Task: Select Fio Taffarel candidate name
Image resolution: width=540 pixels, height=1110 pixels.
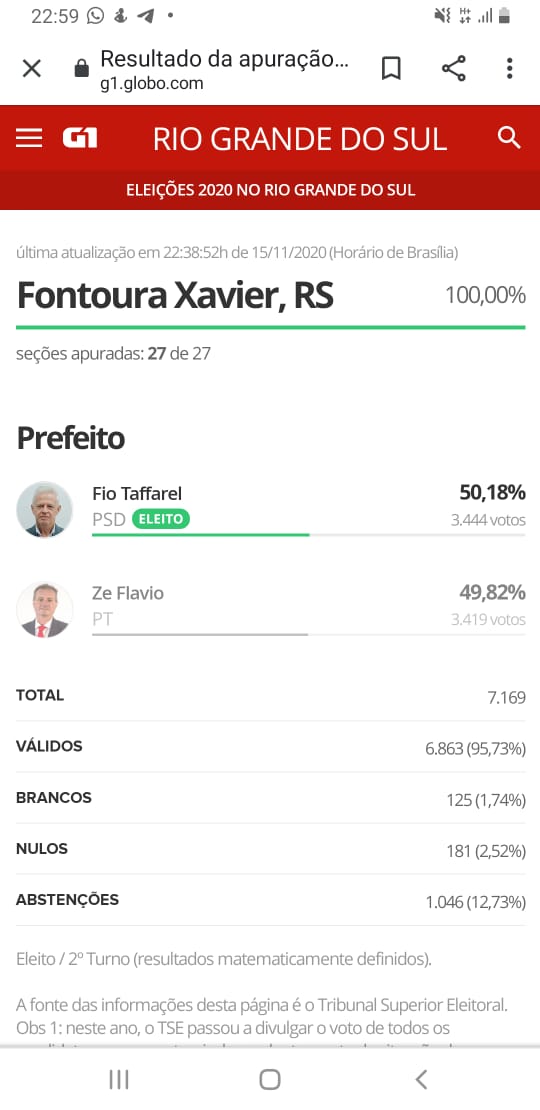Action: pos(137,493)
